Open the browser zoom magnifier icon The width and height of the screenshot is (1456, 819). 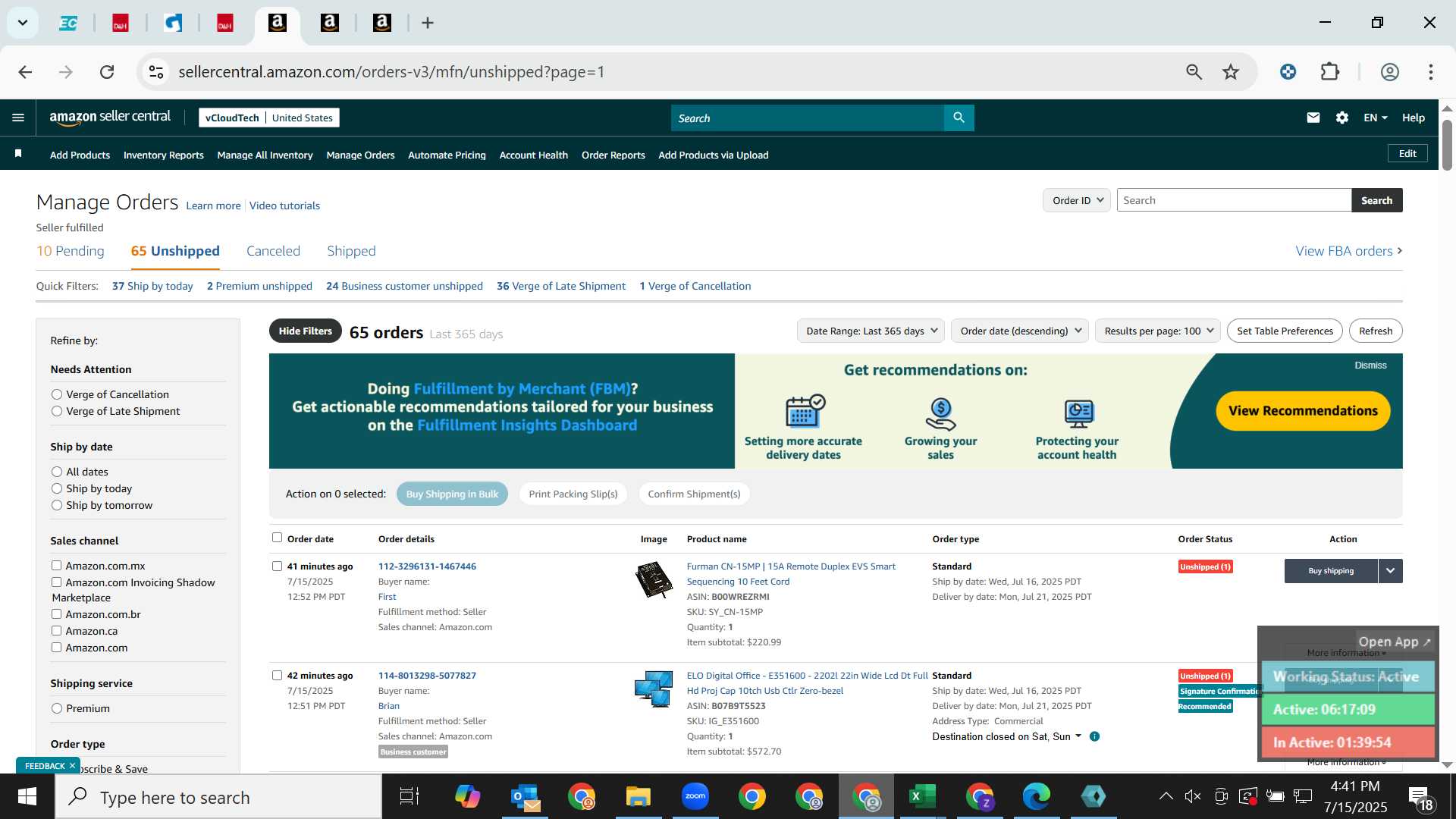(x=1194, y=72)
